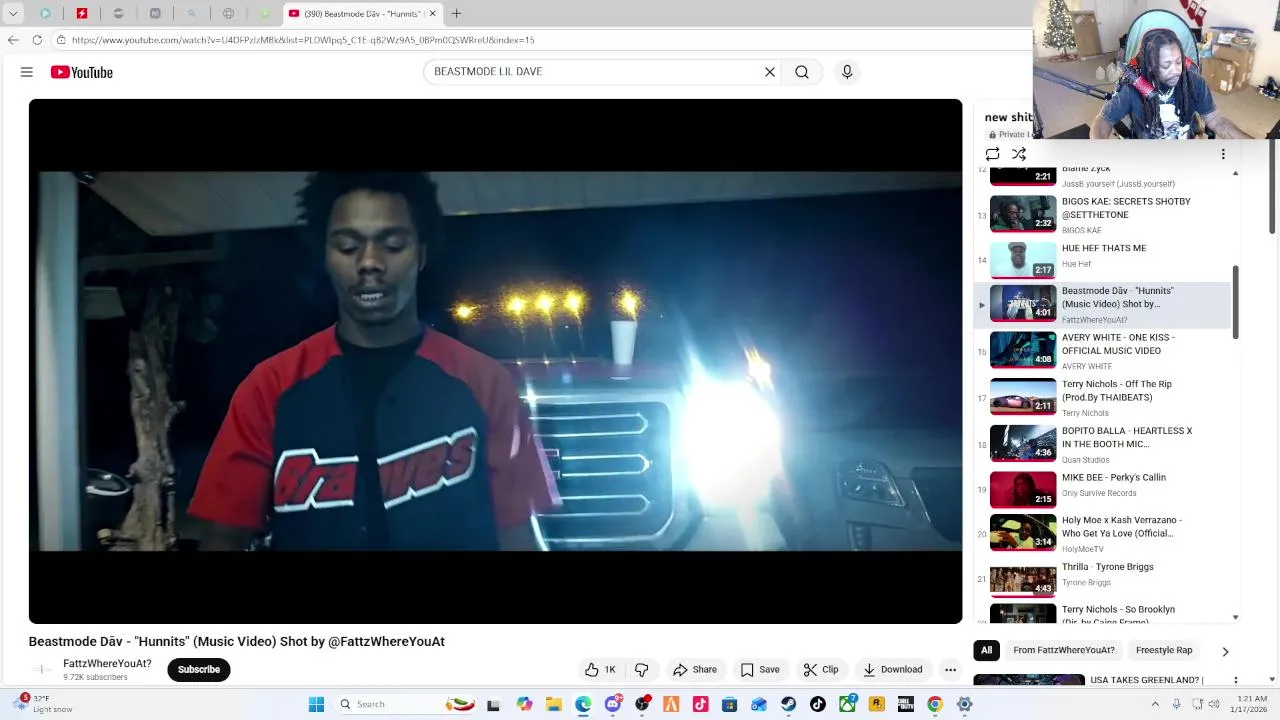Run search with the magnifier button
The image size is (1280, 720).
[802, 72]
